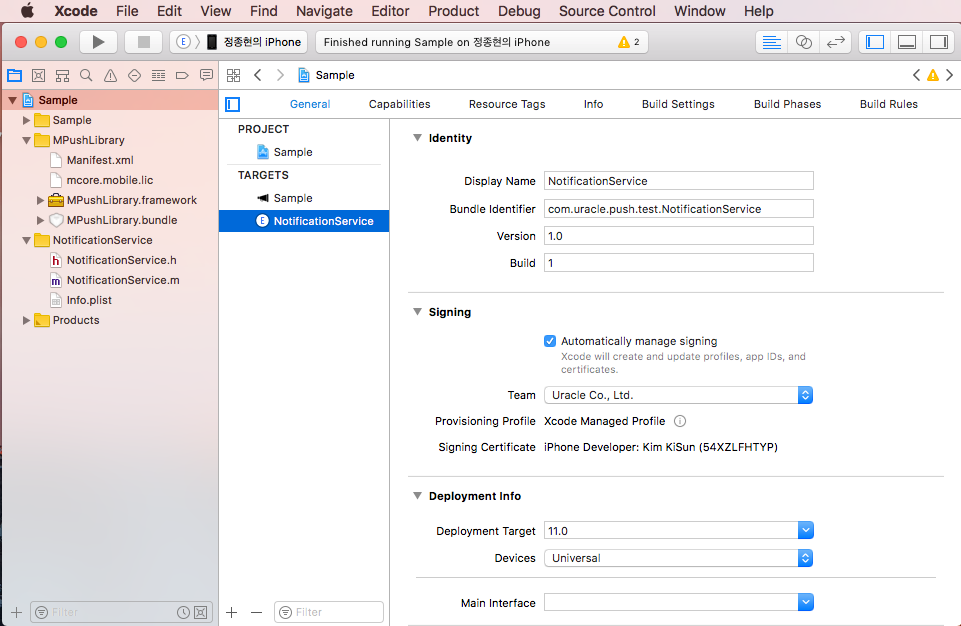Open the Team dropdown

coord(678,395)
